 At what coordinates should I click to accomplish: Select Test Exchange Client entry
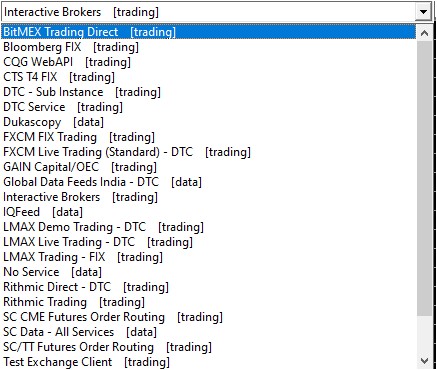(208, 362)
